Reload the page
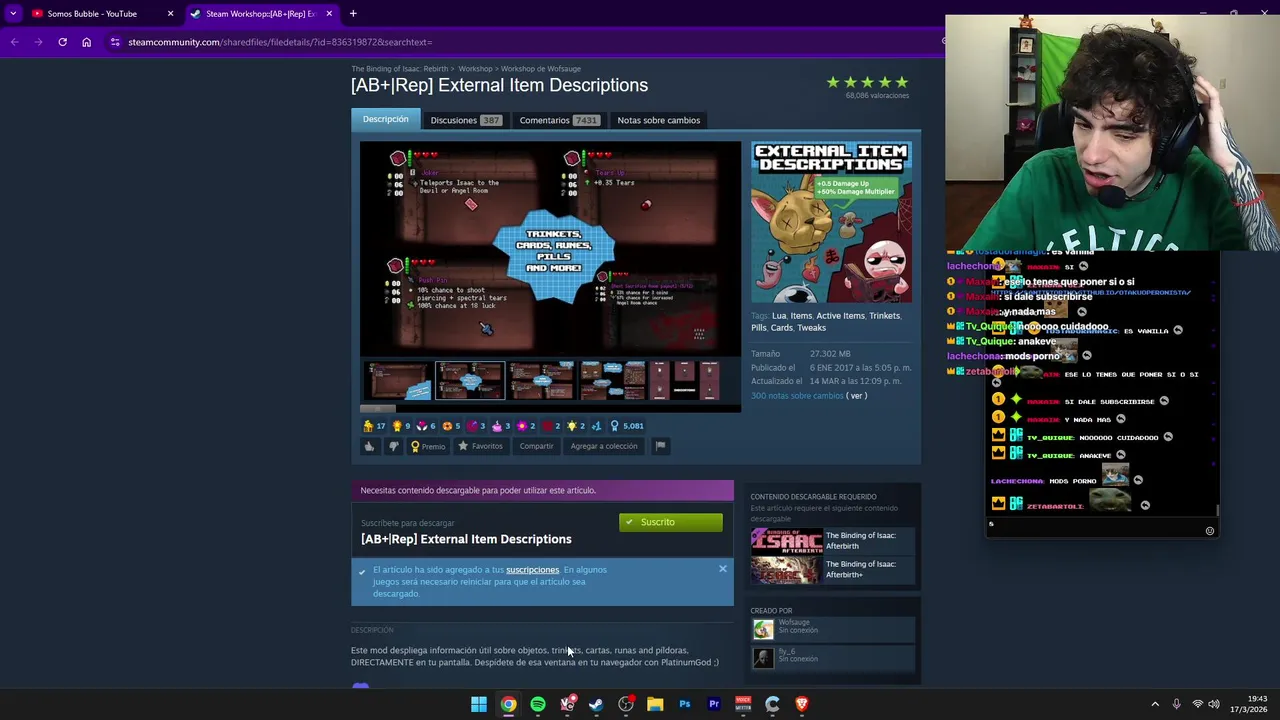The height and width of the screenshot is (720, 1280). click(62, 42)
